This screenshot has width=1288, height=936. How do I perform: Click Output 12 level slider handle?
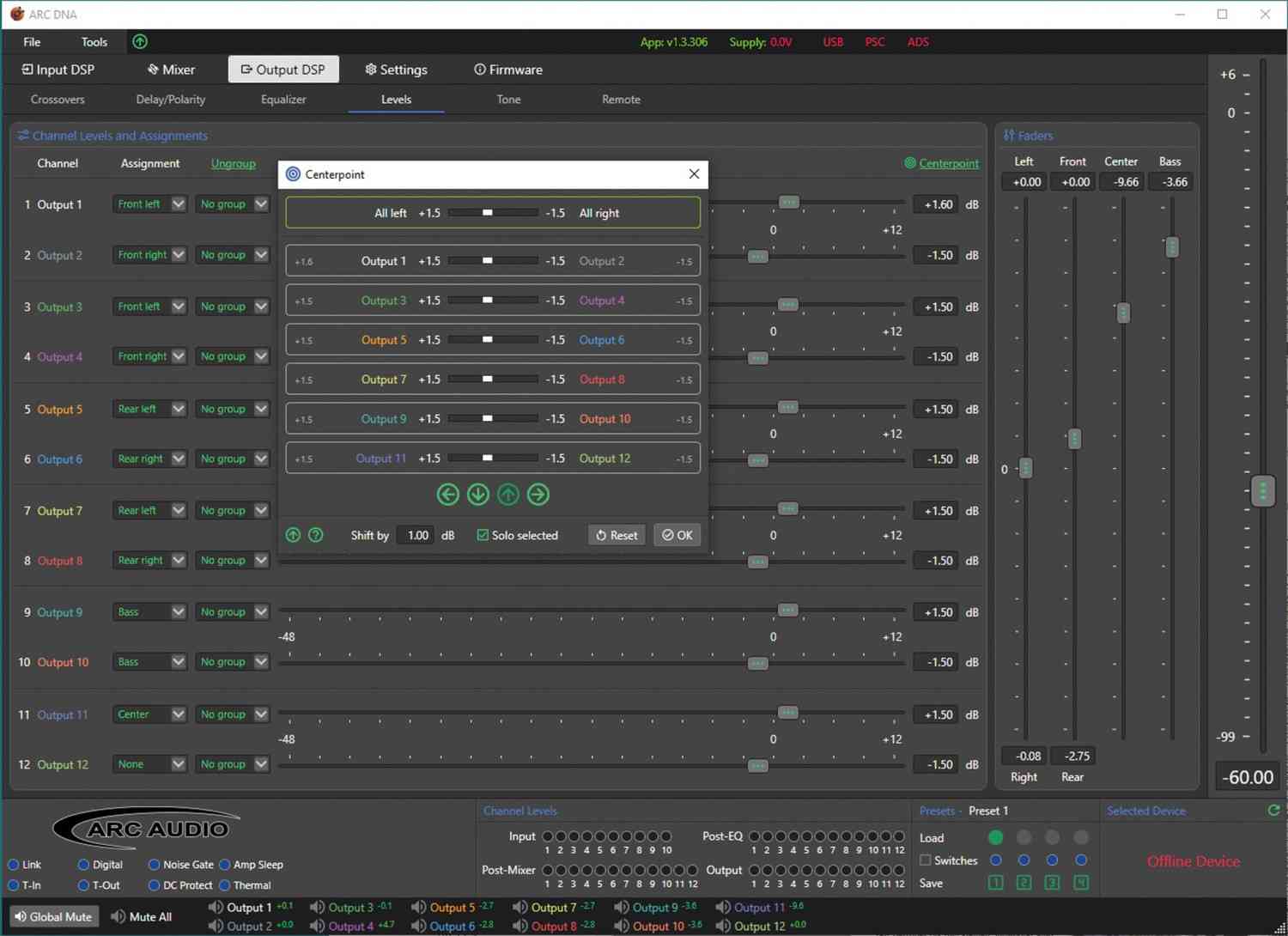pyautogui.click(x=757, y=764)
